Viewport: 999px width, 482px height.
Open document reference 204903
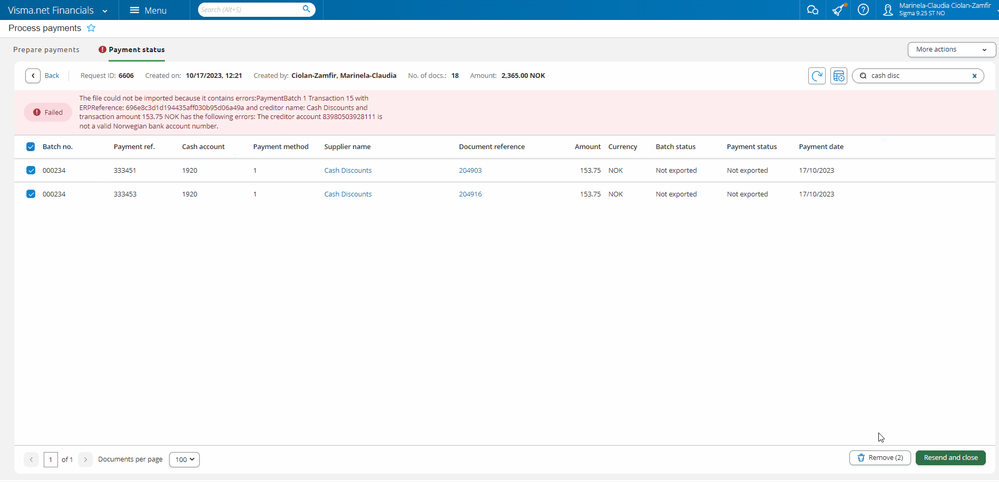point(470,170)
